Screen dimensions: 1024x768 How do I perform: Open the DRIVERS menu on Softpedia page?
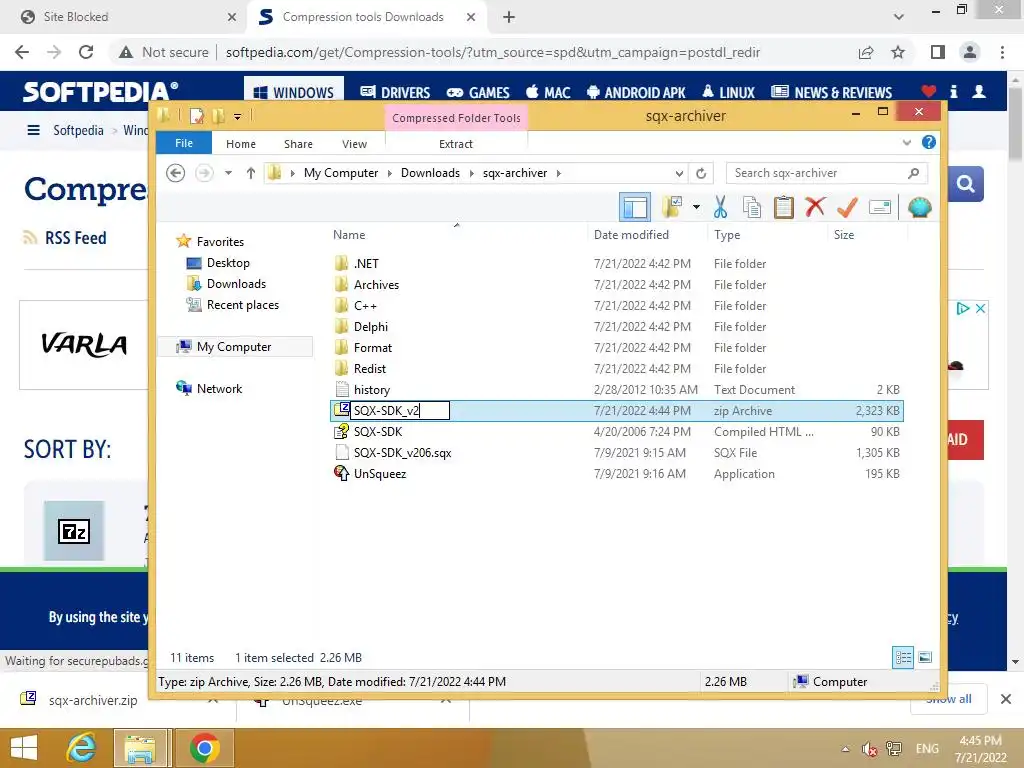tap(395, 93)
